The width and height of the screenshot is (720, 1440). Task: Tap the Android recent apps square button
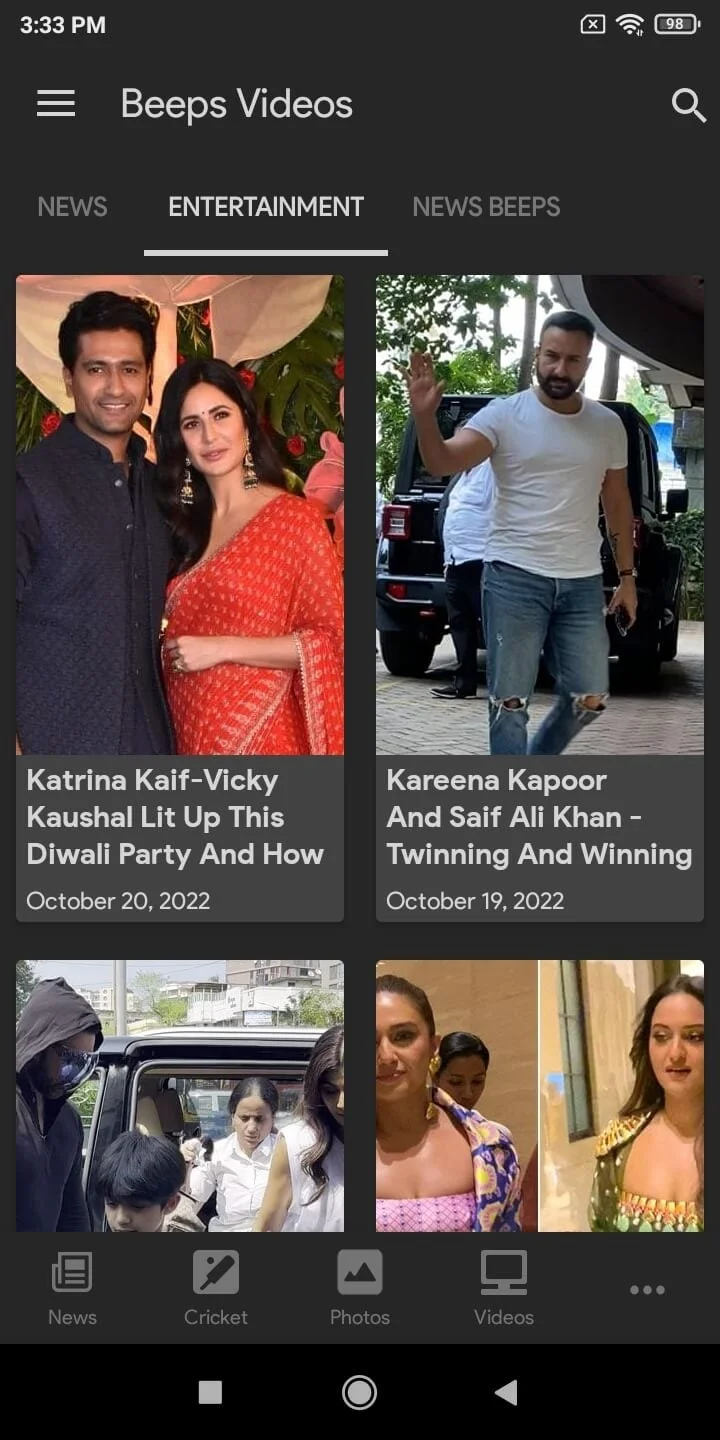(x=210, y=1392)
